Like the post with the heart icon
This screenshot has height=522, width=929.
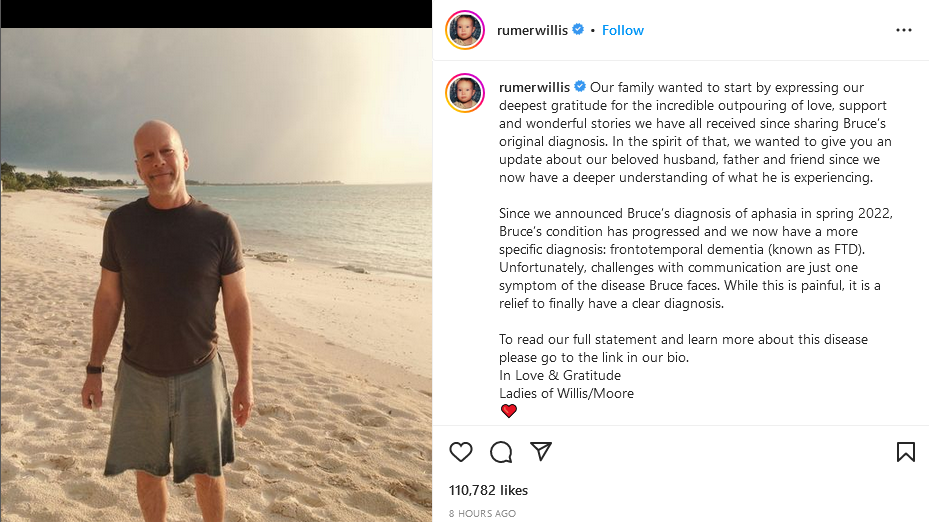click(461, 452)
